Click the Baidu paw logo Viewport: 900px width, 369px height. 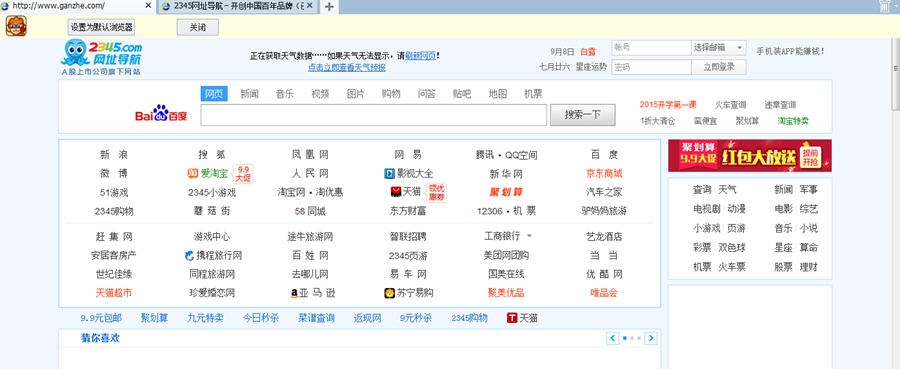tap(161, 114)
